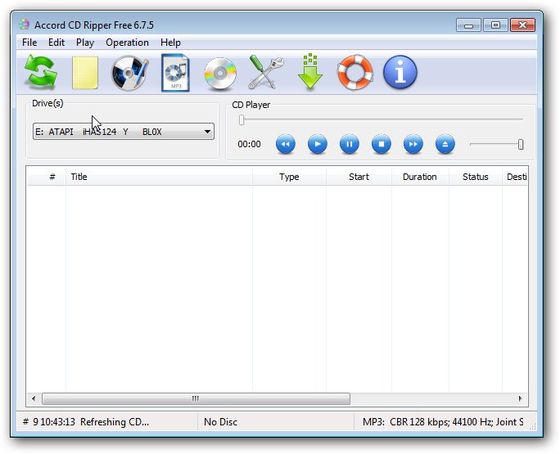The width and height of the screenshot is (560, 454).
Task: Select the MP3 output format icon
Action: 175,73
